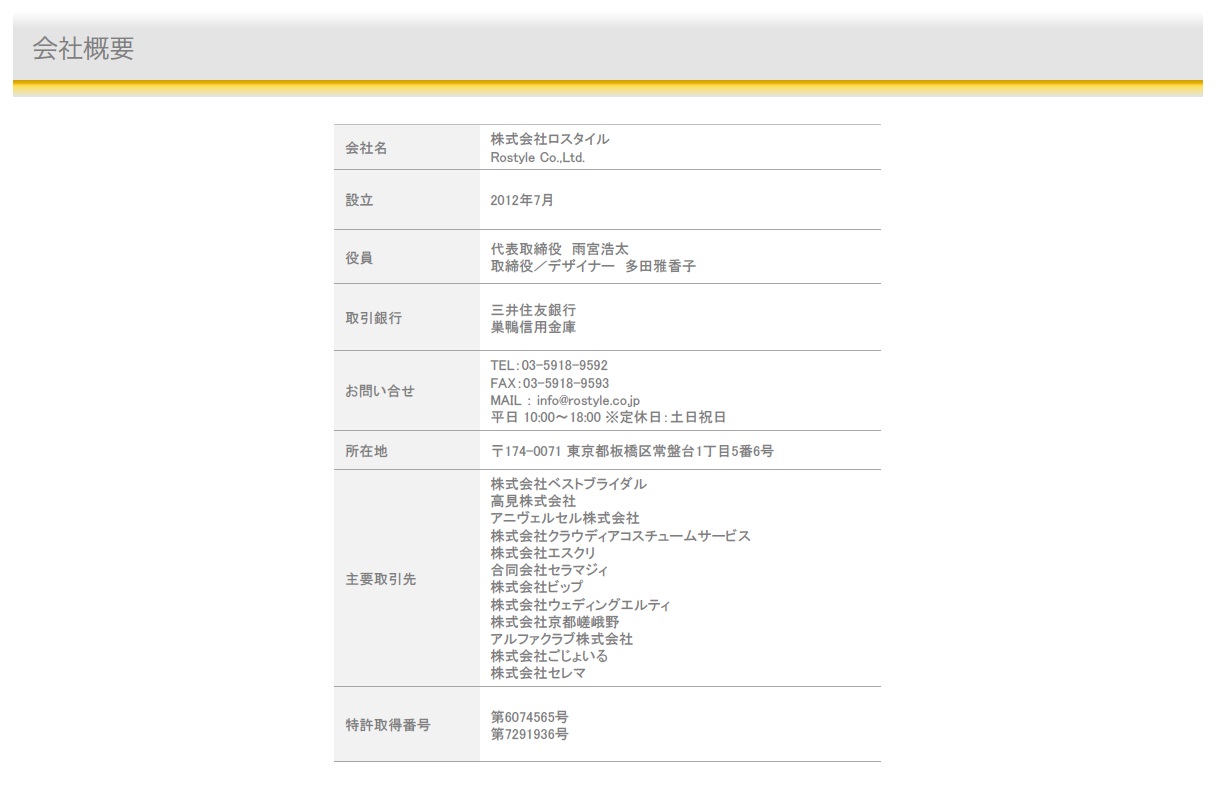Click the English name Rostyle Co.,Ltd.
The width and height of the screenshot is (1218, 787).
537,158
